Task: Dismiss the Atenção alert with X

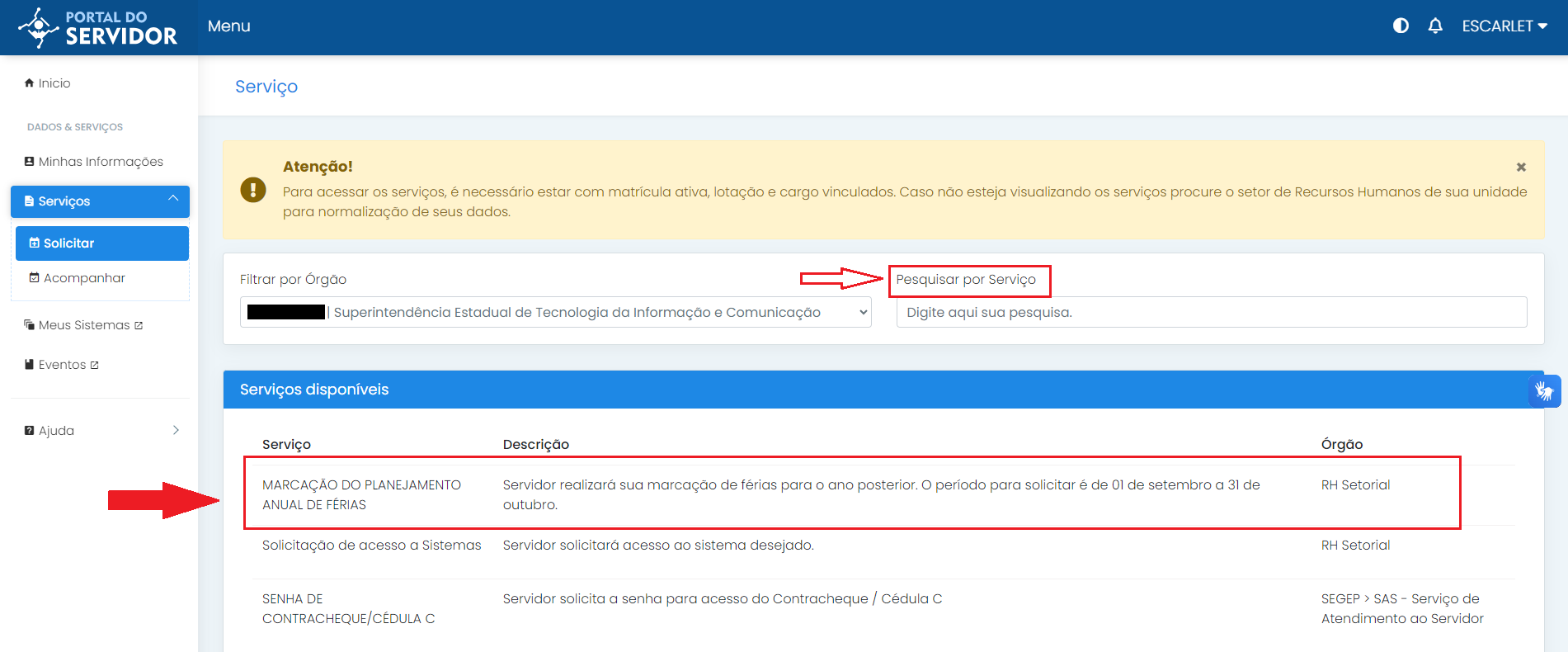Action: (1521, 167)
